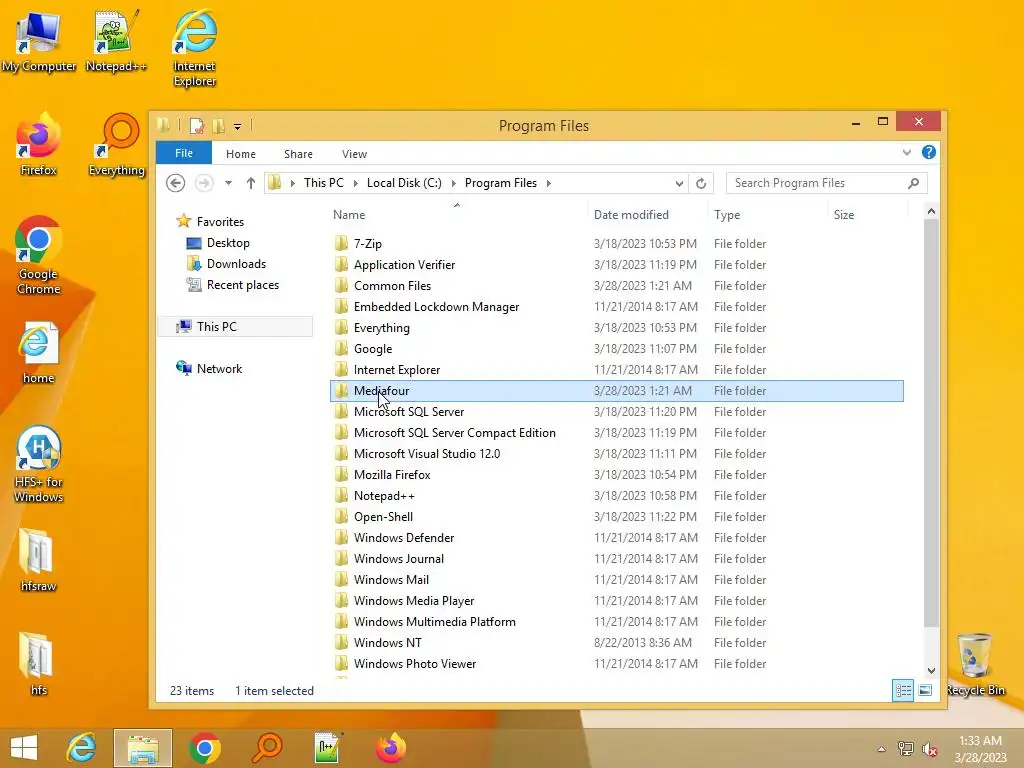
Task: Launch Everything search from the taskbar
Action: click(x=267, y=748)
